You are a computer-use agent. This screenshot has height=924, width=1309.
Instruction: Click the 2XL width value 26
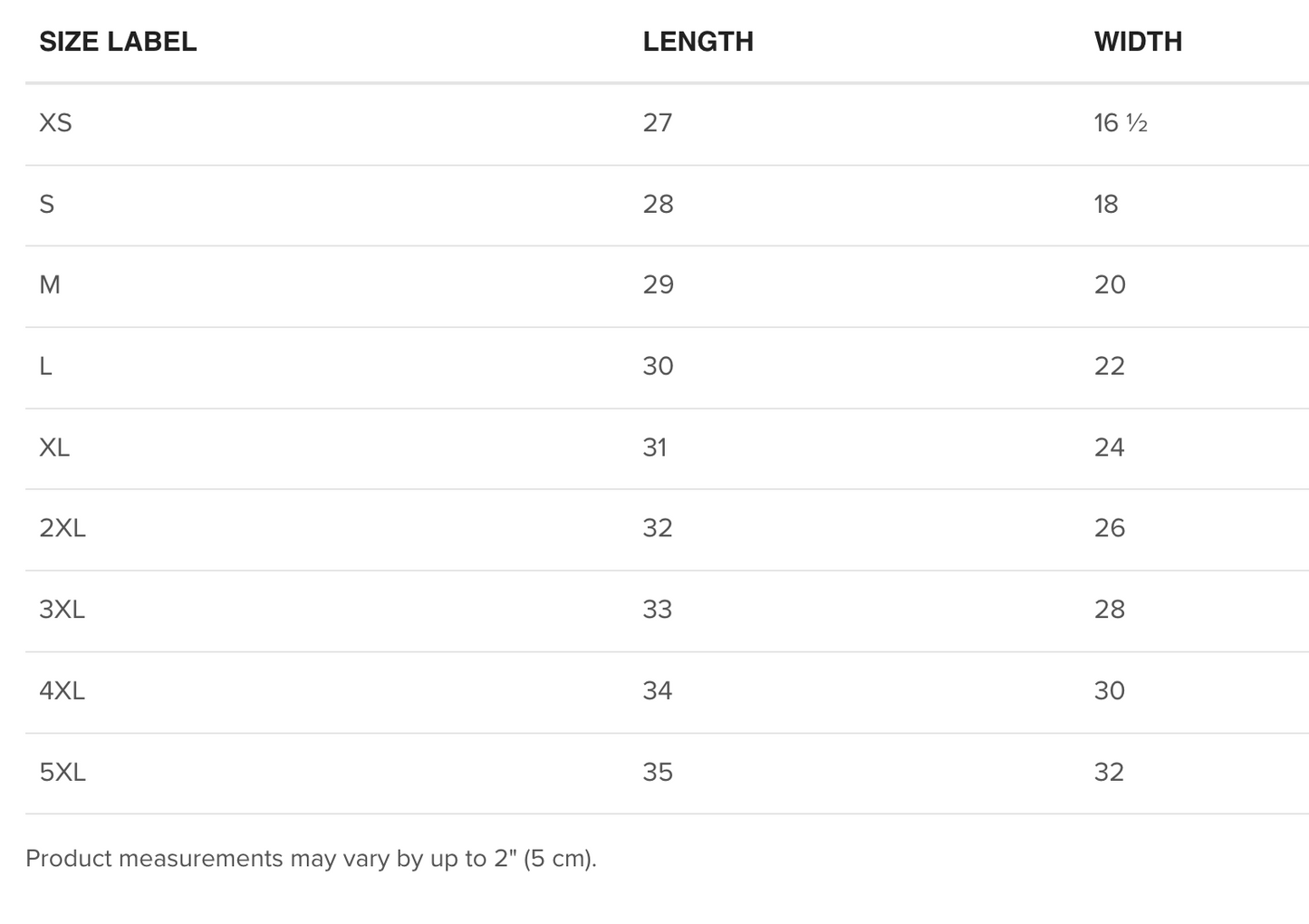pos(1110,528)
